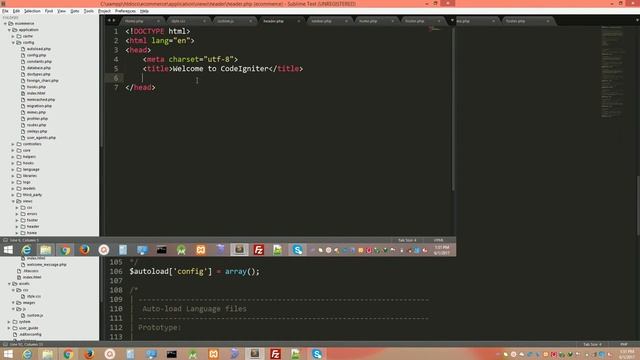Open the Edit menu
The height and width of the screenshot is (360, 640).
[x=16, y=11]
